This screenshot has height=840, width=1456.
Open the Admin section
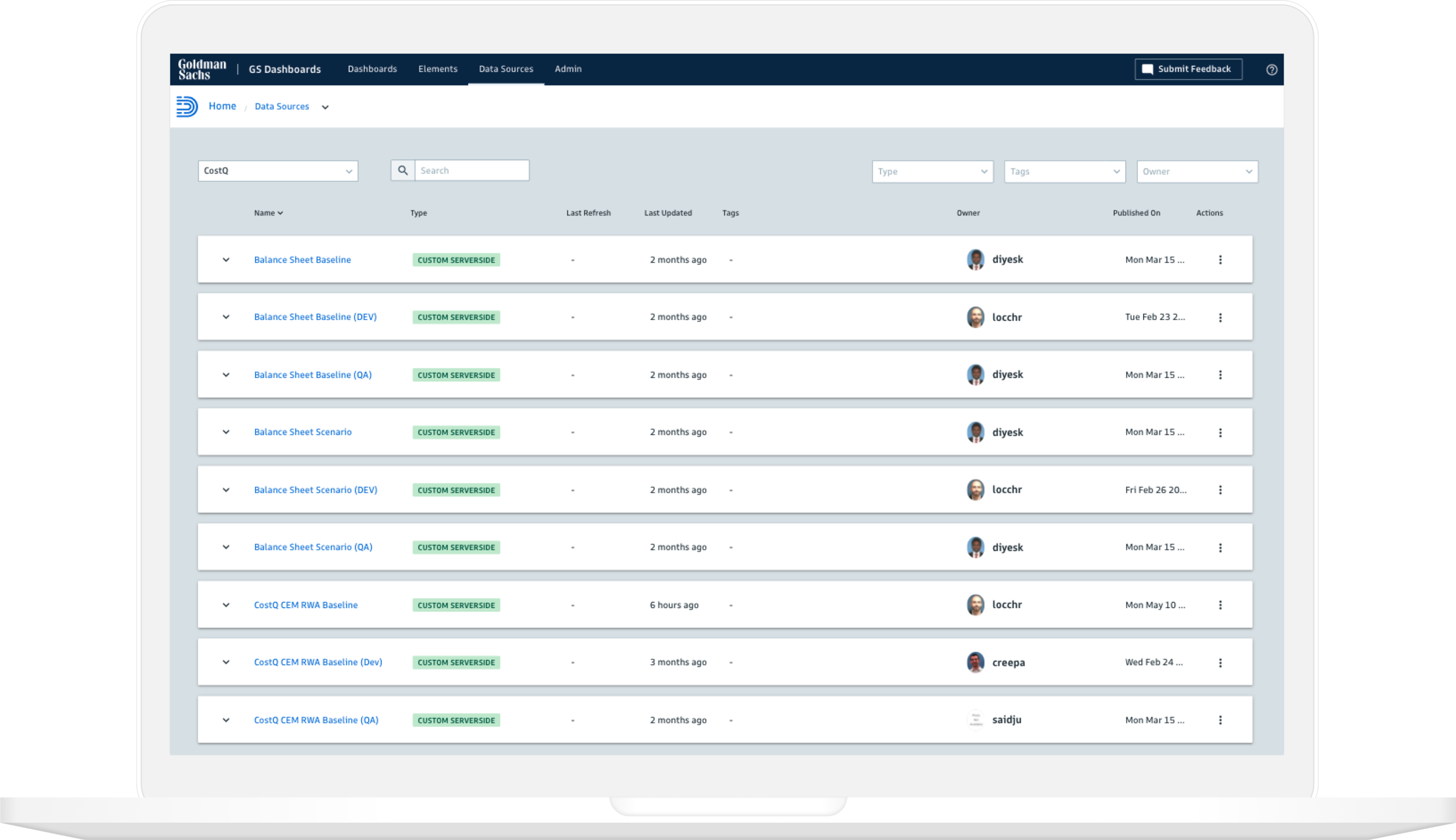[568, 69]
